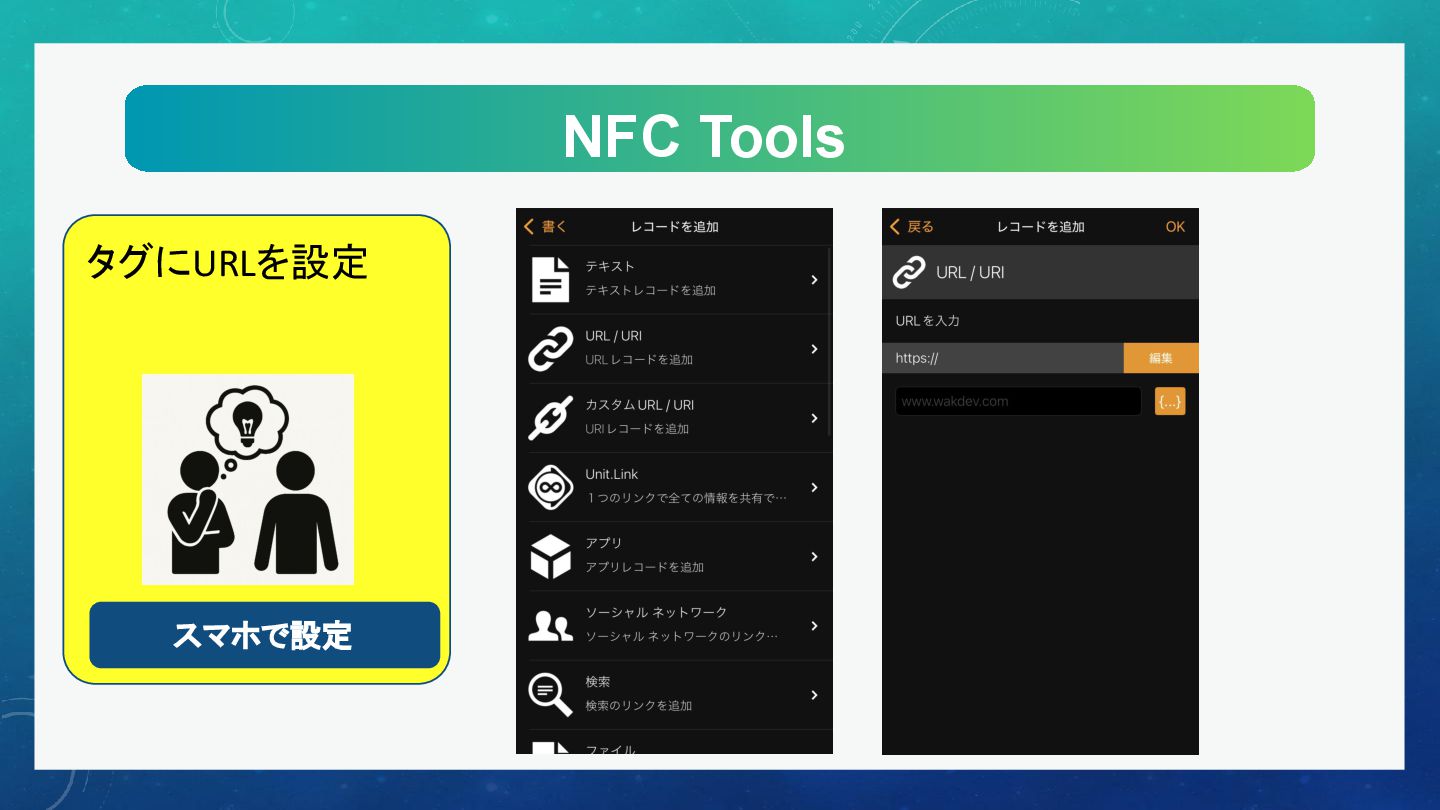The image size is (1440, 810).
Task: Open chevron on 検索 row
Action: [815, 695]
